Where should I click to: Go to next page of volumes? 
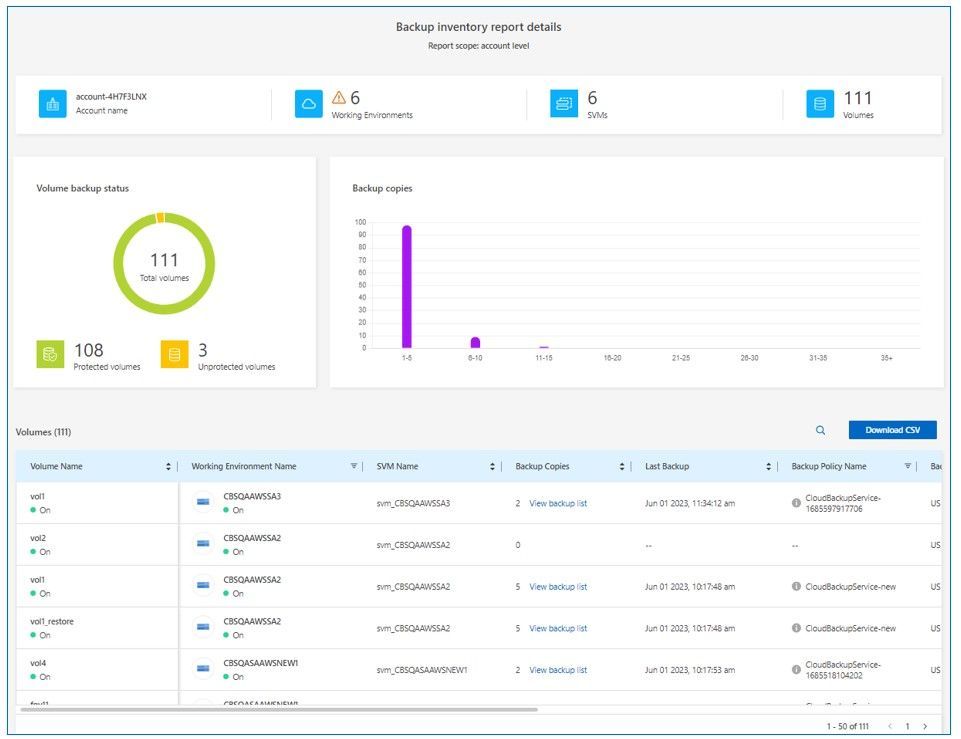click(925, 726)
